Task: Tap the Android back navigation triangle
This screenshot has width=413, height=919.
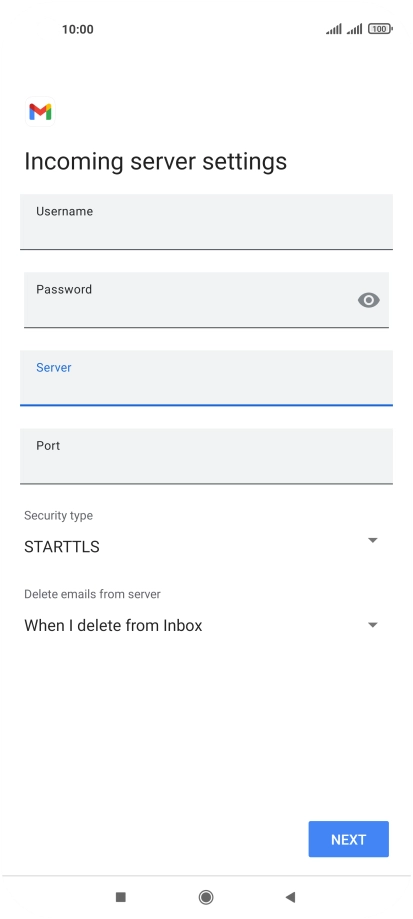Action: [x=290, y=897]
